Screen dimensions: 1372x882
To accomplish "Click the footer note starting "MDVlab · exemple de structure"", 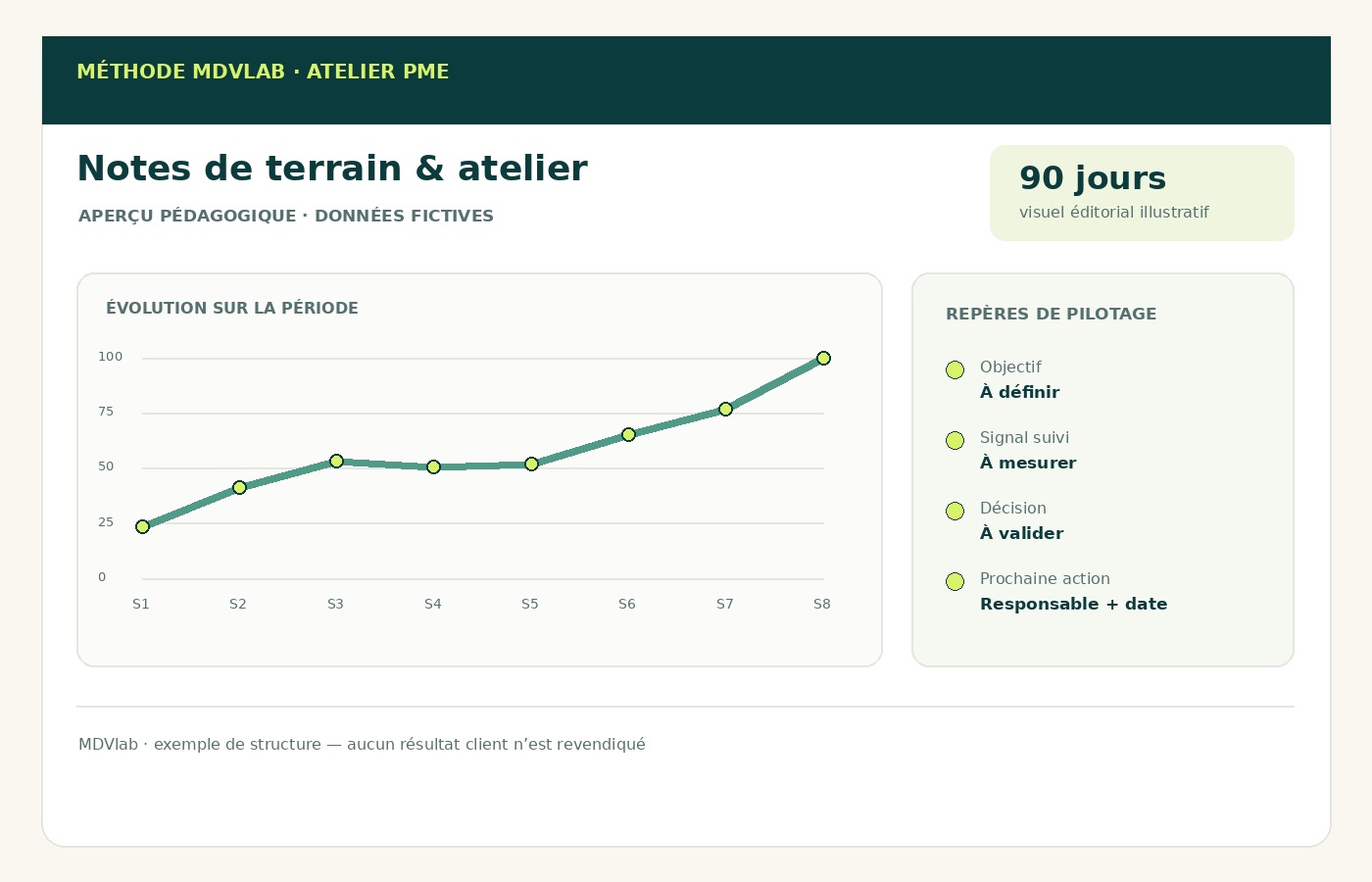I will [362, 744].
